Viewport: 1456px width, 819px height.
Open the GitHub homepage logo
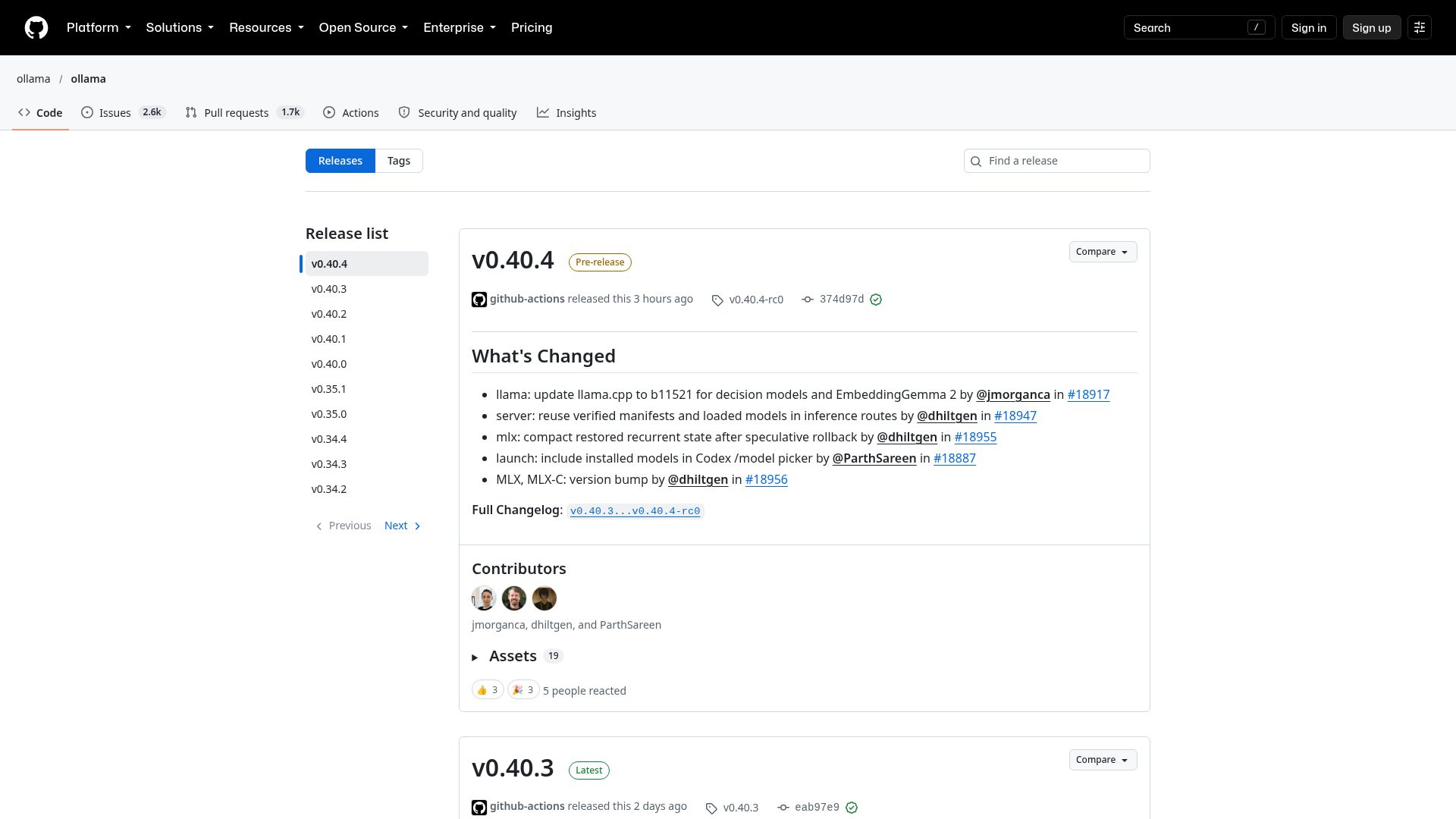coord(36,27)
